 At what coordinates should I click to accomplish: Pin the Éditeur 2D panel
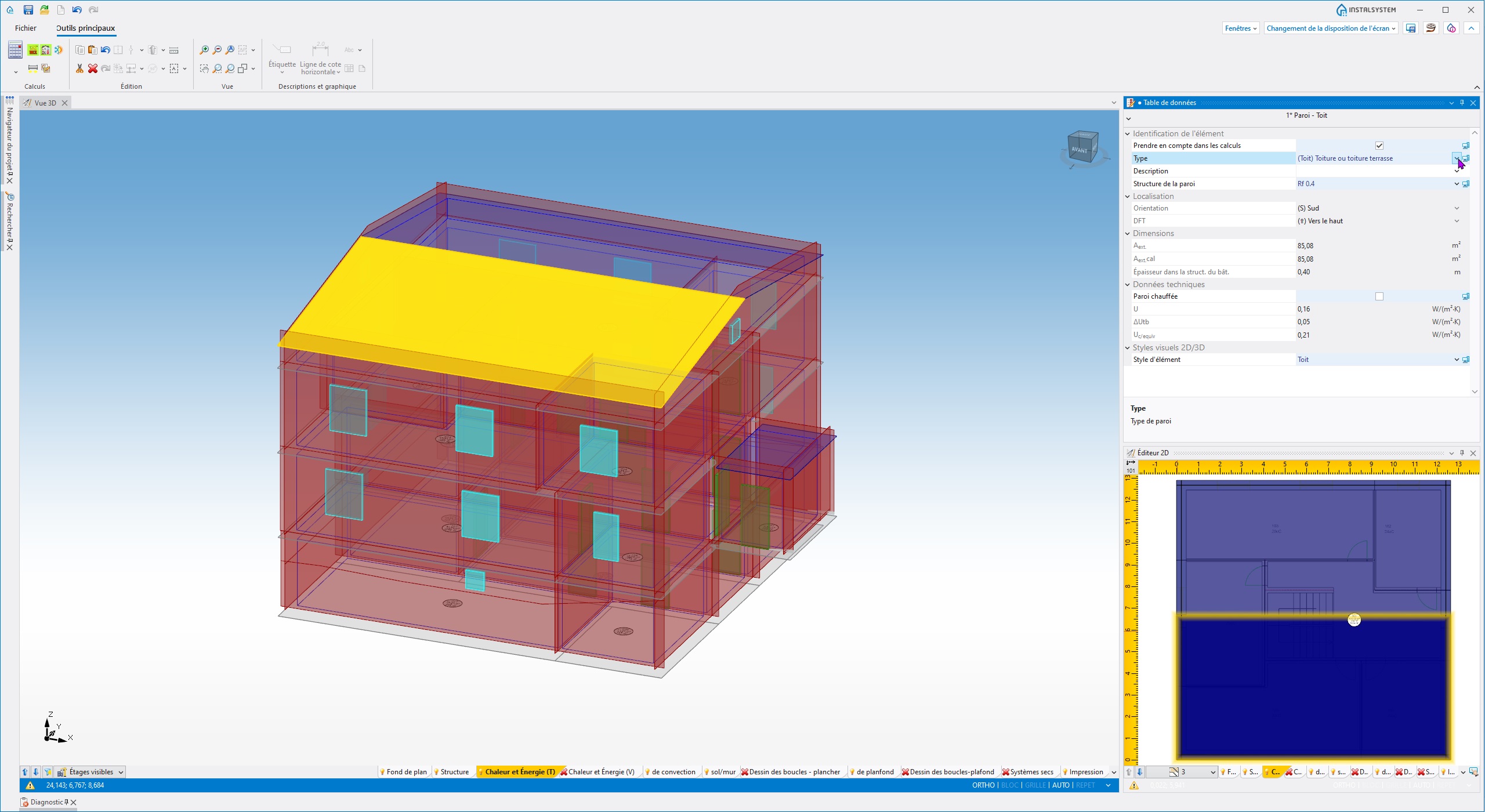(x=1462, y=453)
